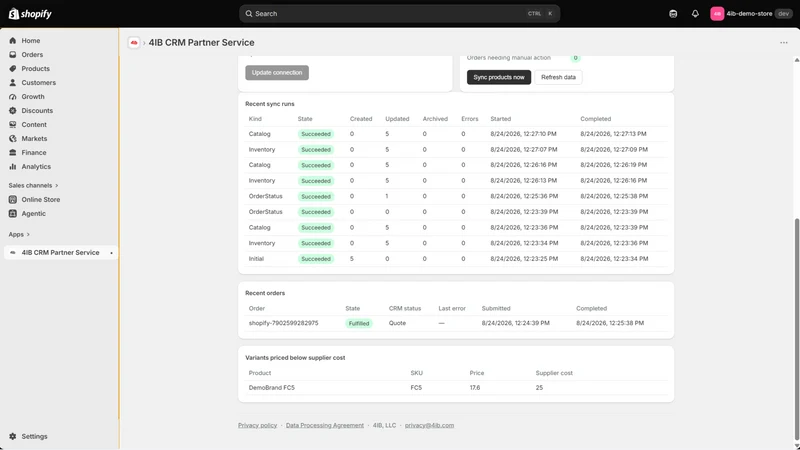Click the Fulfilled status badge
800x450 pixels.
coord(359,323)
